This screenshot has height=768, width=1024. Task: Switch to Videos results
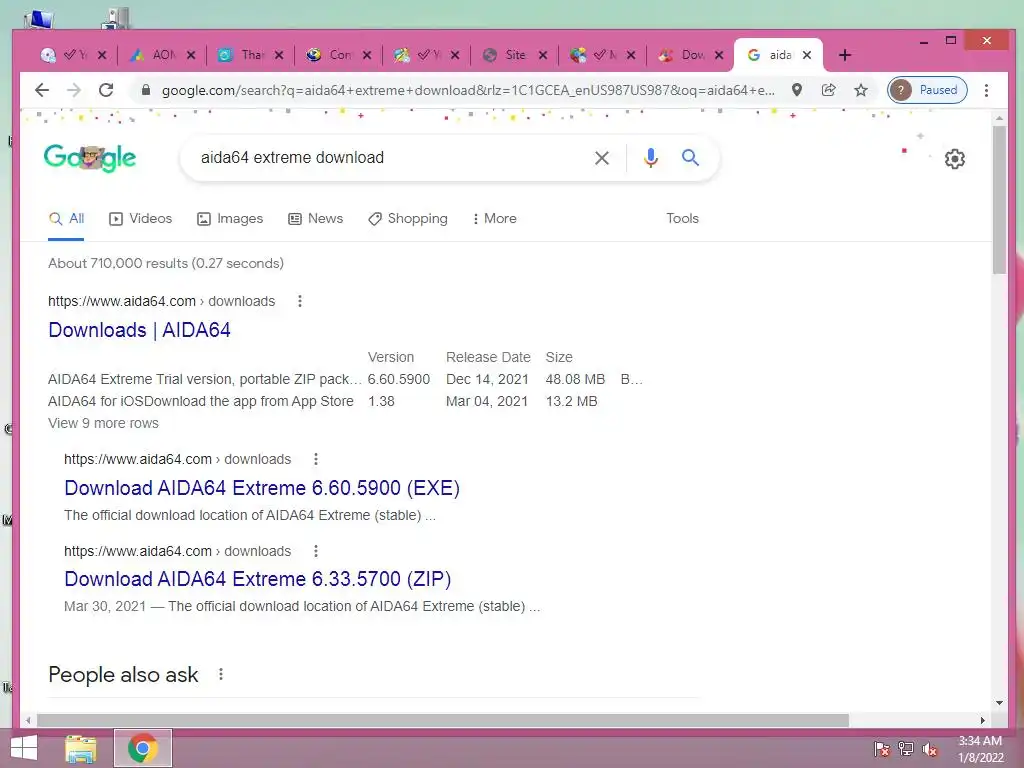click(x=140, y=219)
